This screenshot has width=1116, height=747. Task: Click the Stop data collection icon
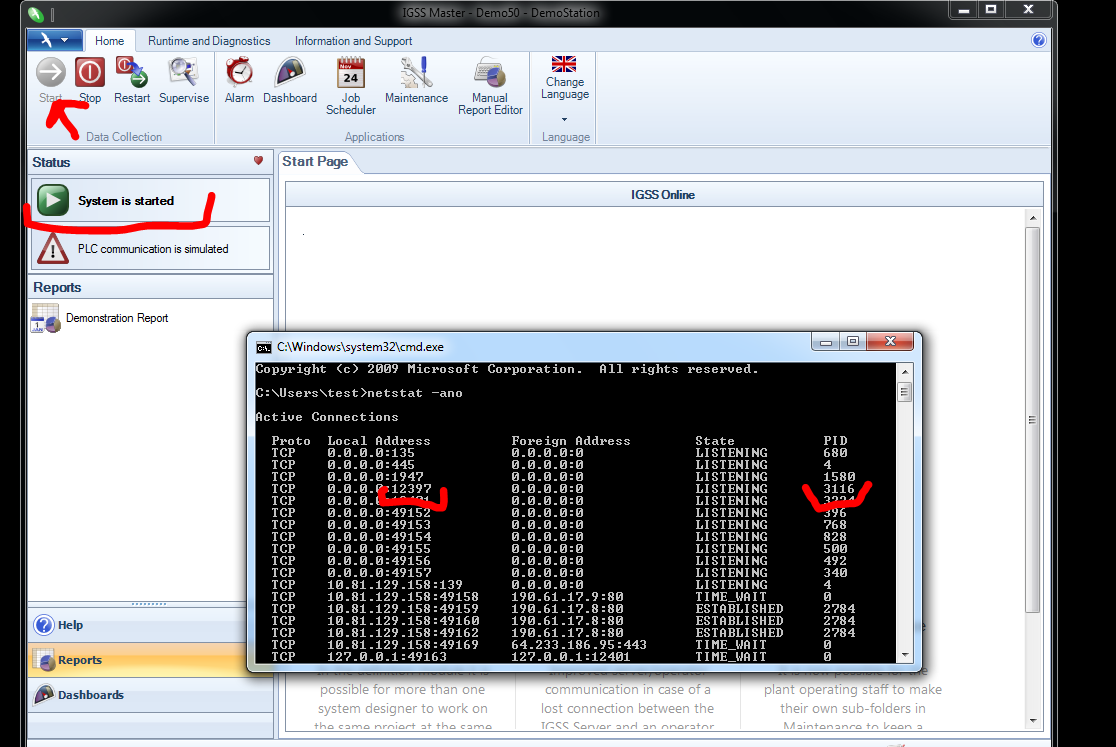(x=90, y=74)
